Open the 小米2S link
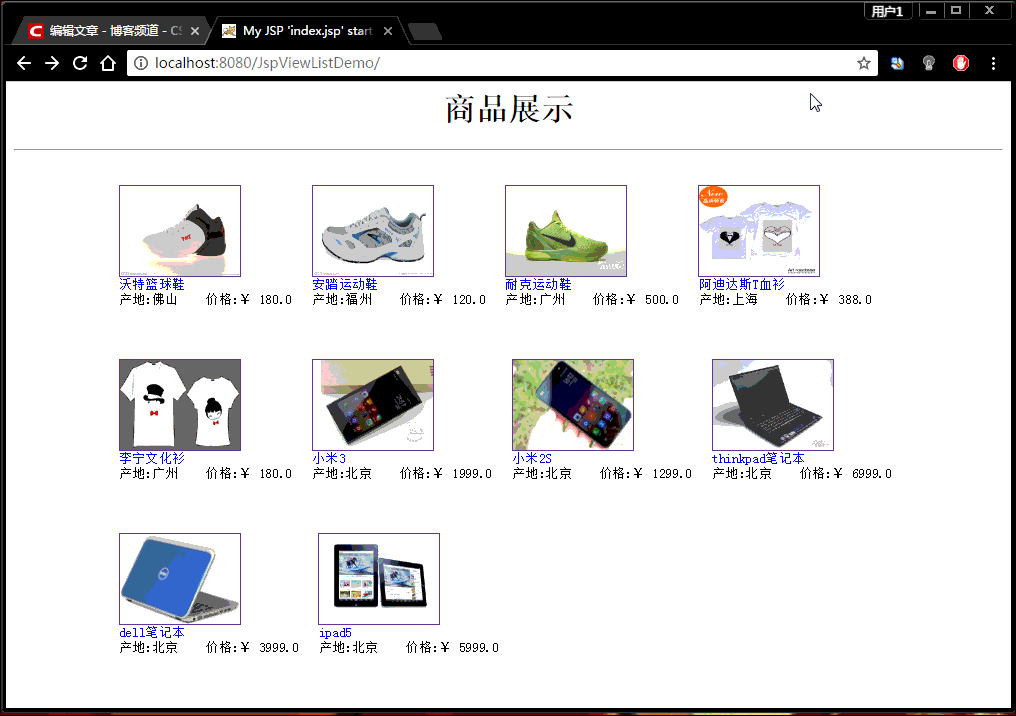The height and width of the screenshot is (716, 1016). click(x=532, y=458)
